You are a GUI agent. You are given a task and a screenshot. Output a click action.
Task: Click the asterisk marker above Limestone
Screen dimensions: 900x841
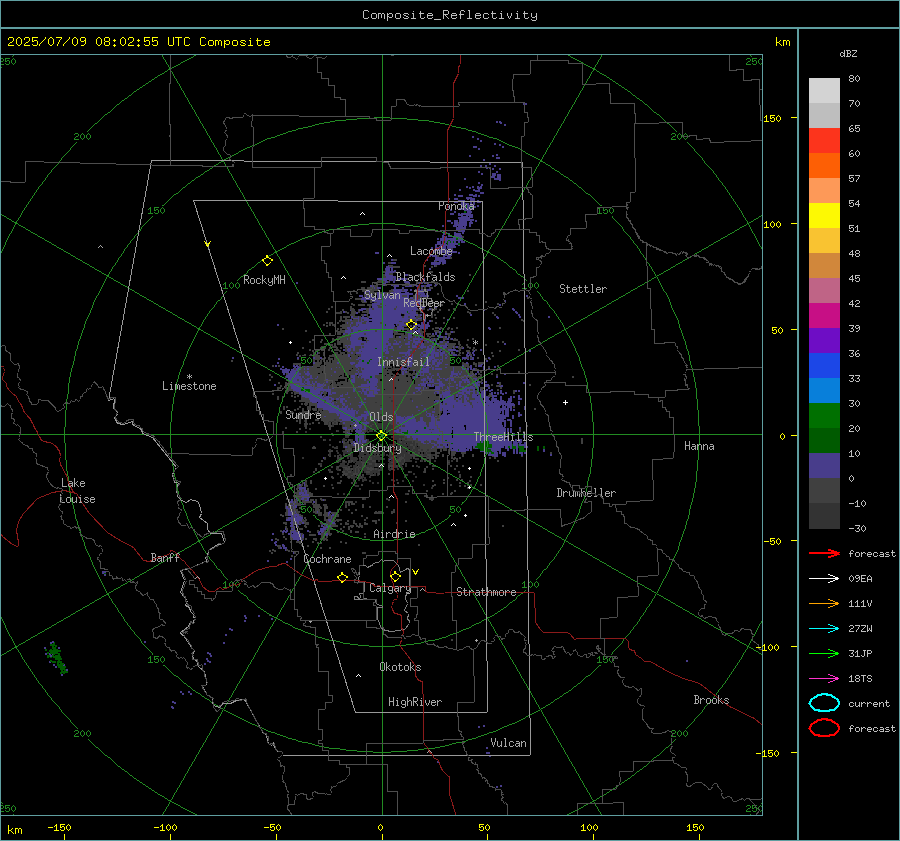[x=189, y=377]
